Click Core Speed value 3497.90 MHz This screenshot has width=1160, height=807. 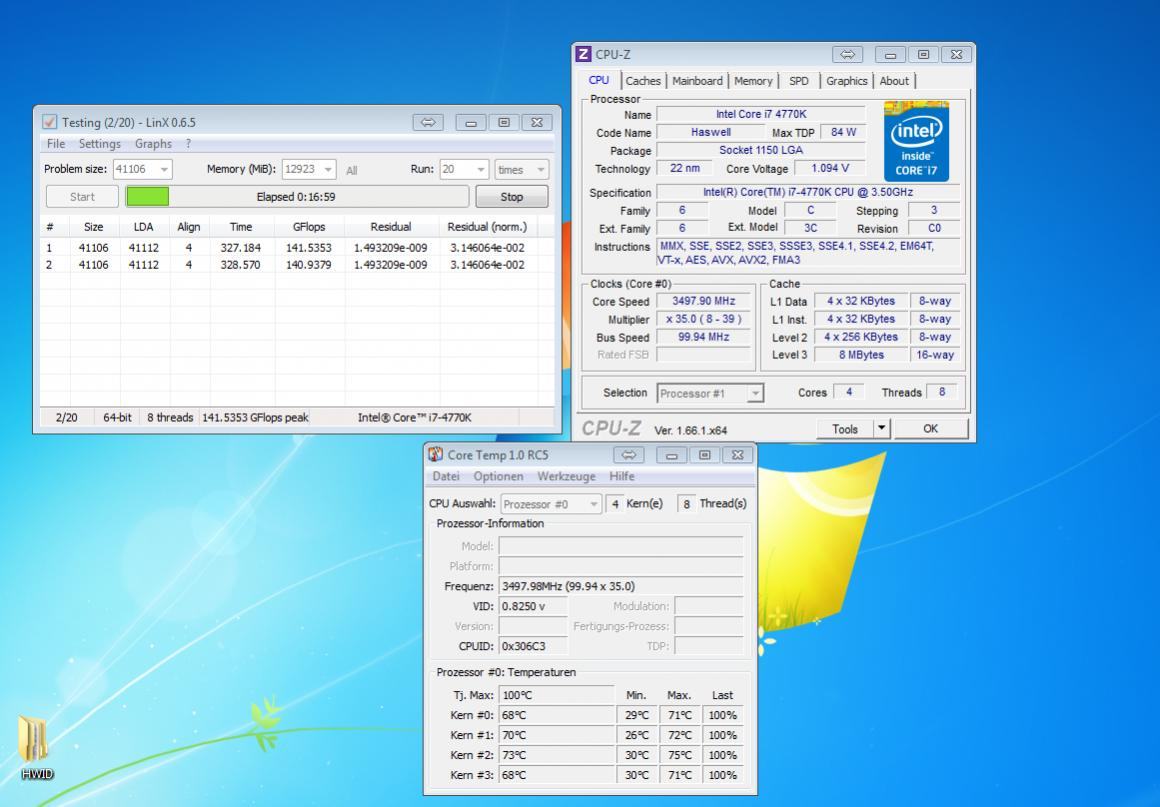pyautogui.click(x=704, y=301)
